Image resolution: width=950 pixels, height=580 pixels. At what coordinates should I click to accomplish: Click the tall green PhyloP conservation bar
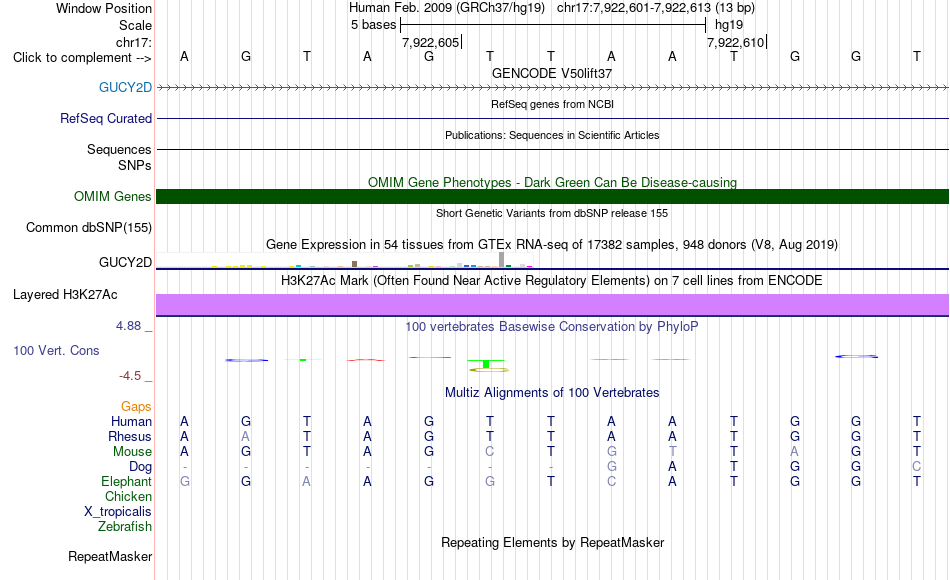486,364
